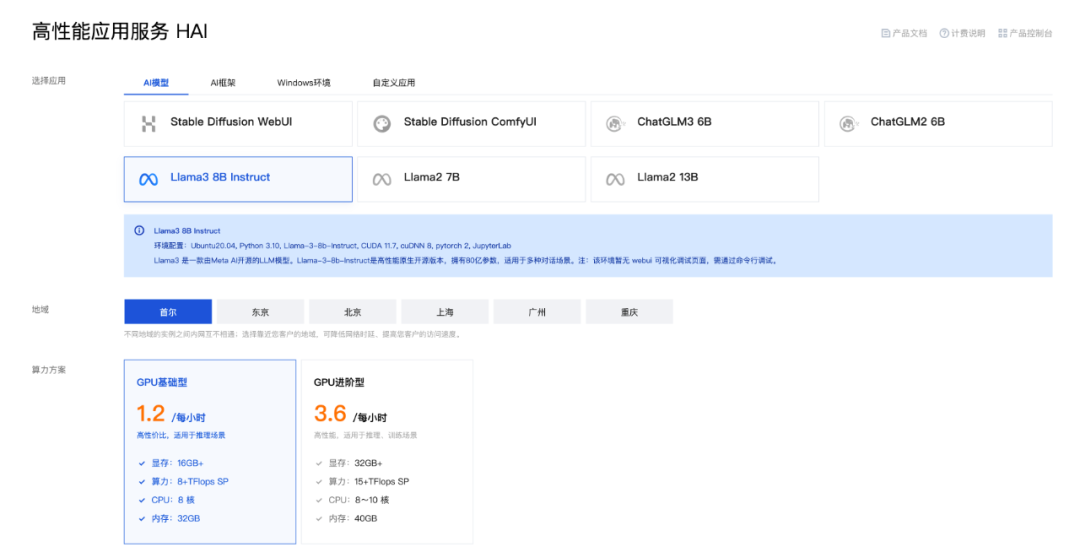Click the Meta logo on Llama2 7B
Viewport: 1080px width, 558px height.
click(x=382, y=179)
